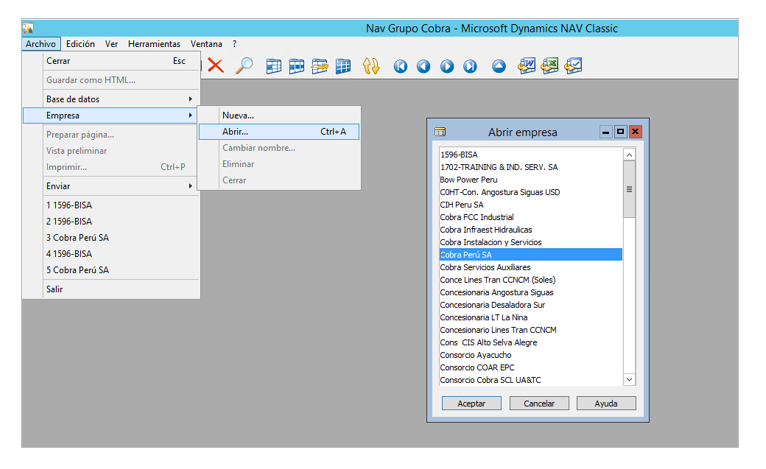This screenshot has height=469, width=766.
Task: Click the send to Excel icon
Action: coord(550,65)
